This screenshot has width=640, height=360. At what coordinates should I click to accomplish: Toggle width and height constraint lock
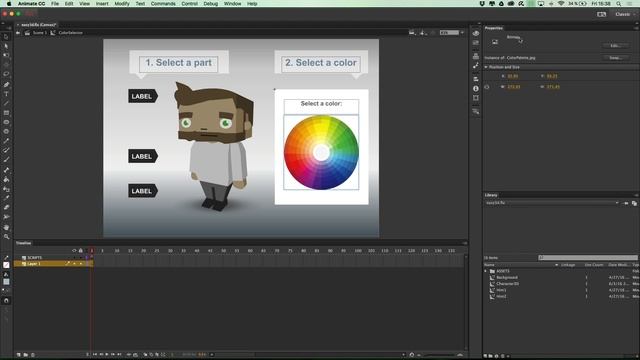[487, 87]
